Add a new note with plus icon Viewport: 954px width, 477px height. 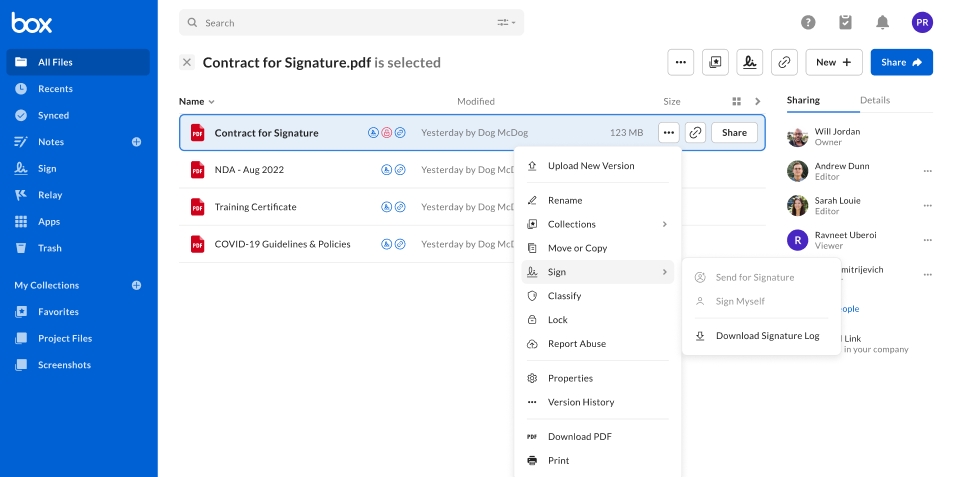137,142
